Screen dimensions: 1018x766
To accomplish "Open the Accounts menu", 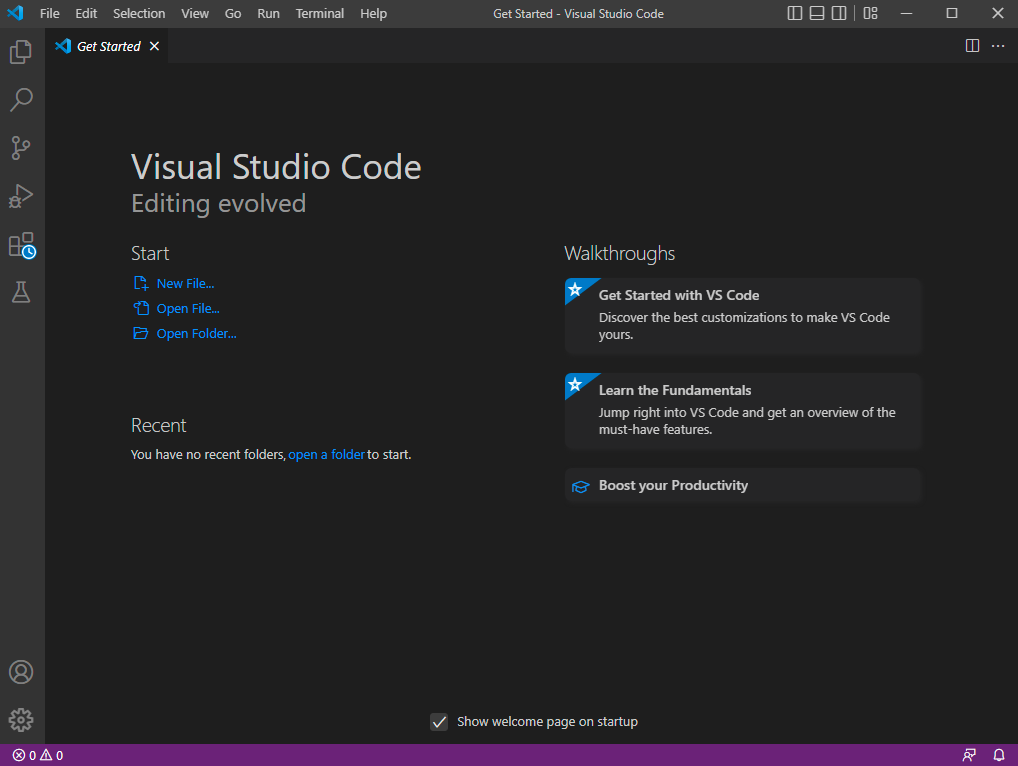I will [x=21, y=672].
